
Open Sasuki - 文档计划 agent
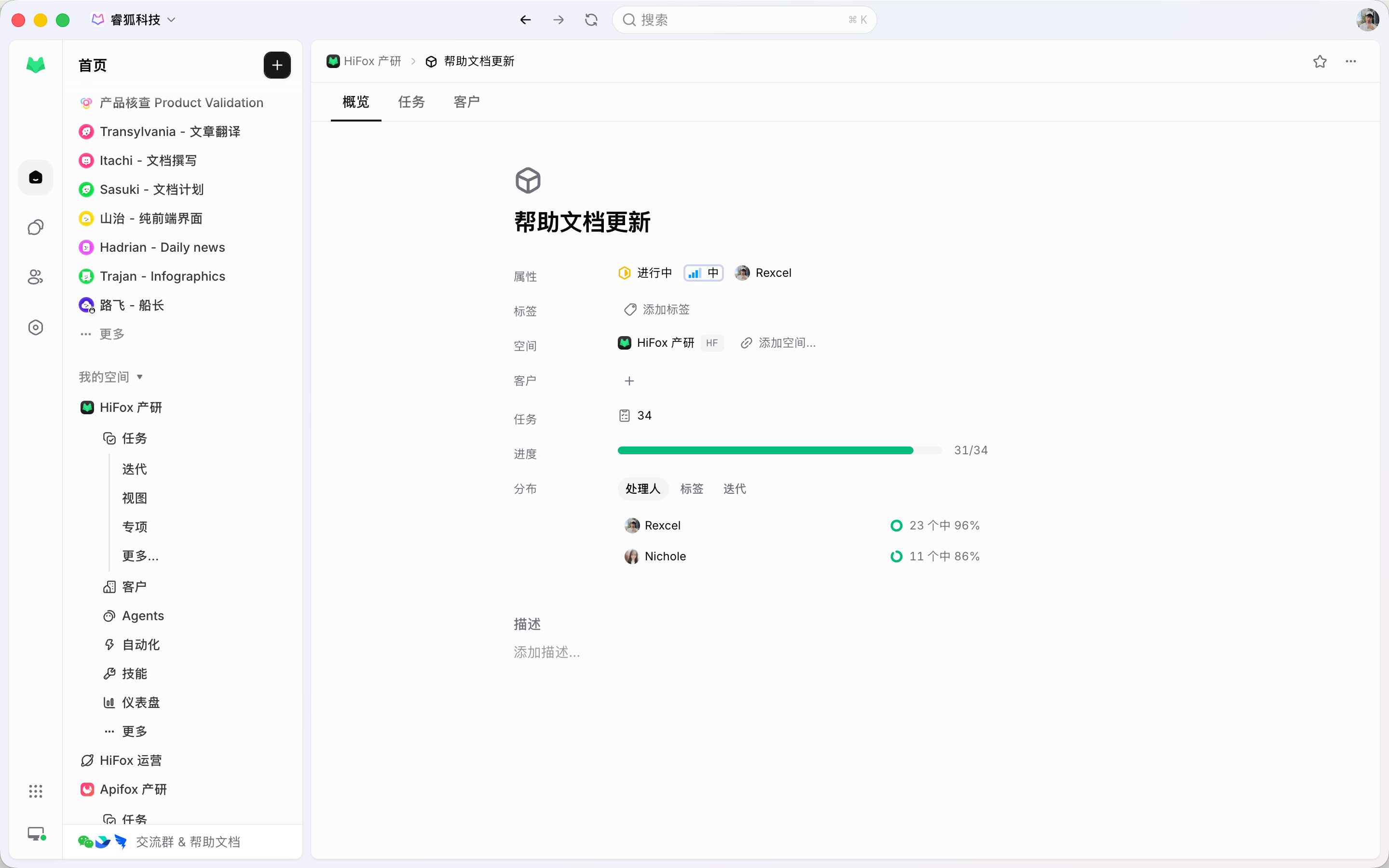point(141,190)
